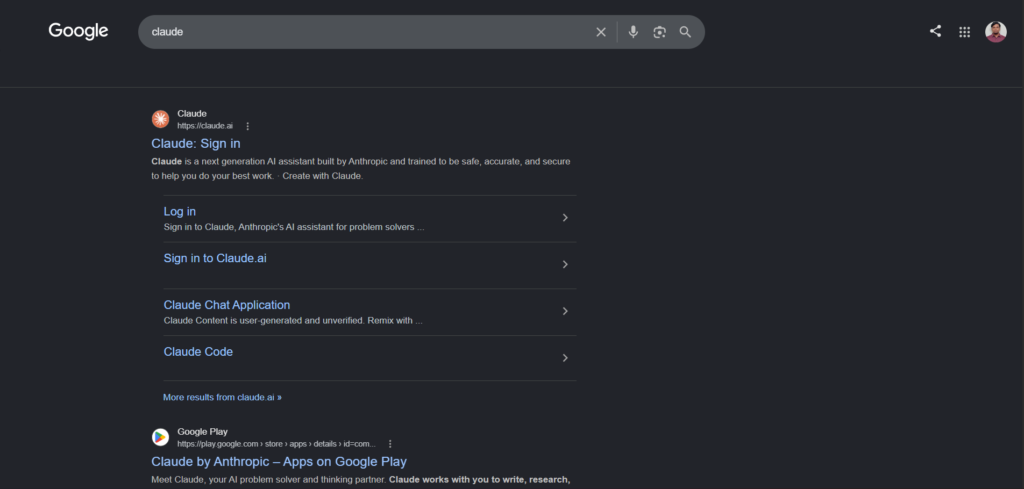Screen dimensions: 1024x489
Task: Click 'More results from claude.ai'
Action: [x=222, y=397]
